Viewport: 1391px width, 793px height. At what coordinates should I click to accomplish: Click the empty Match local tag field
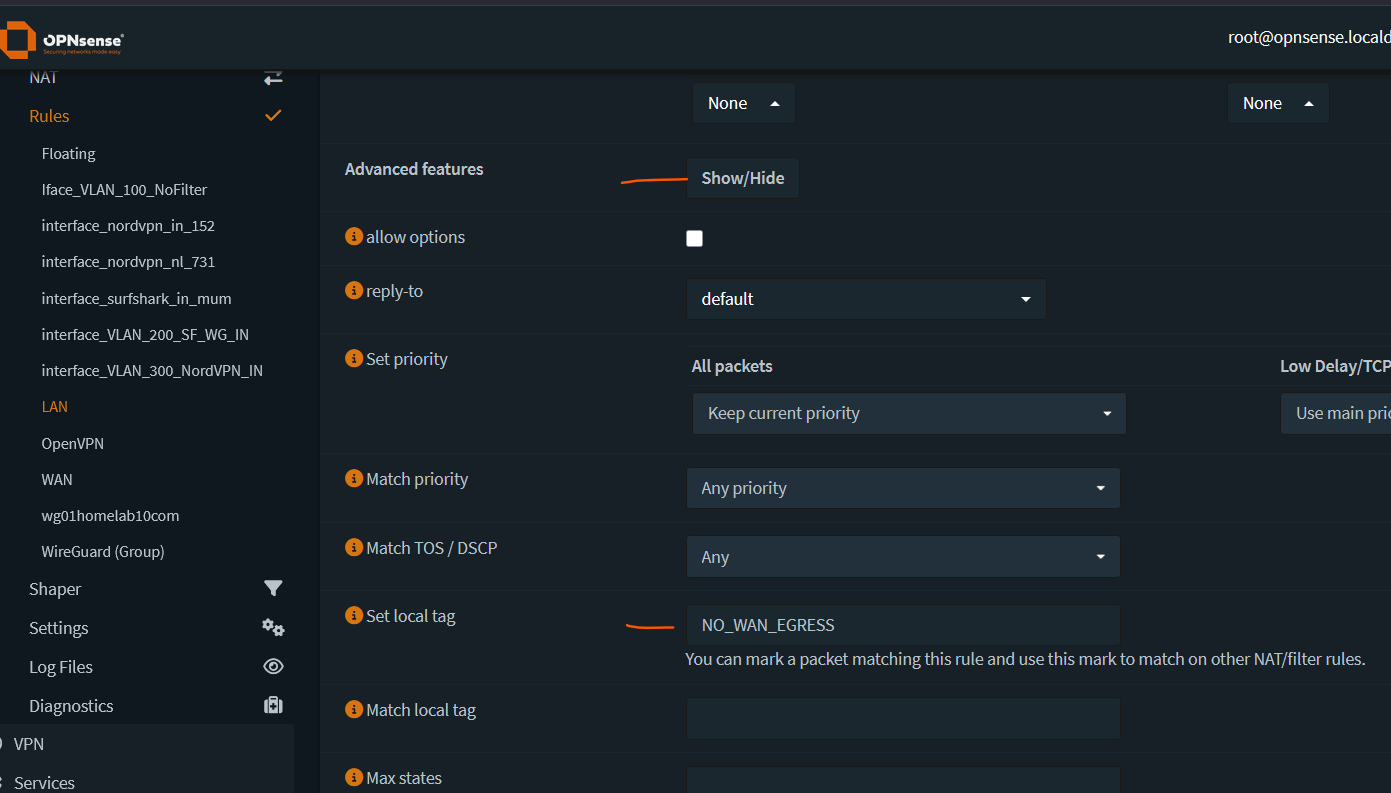pyautogui.click(x=903, y=719)
